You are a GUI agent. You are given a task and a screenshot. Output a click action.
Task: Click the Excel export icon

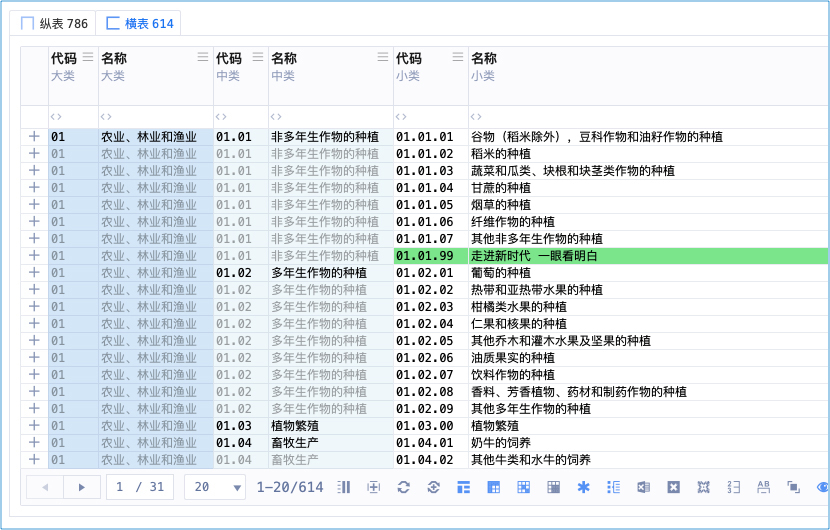643,487
